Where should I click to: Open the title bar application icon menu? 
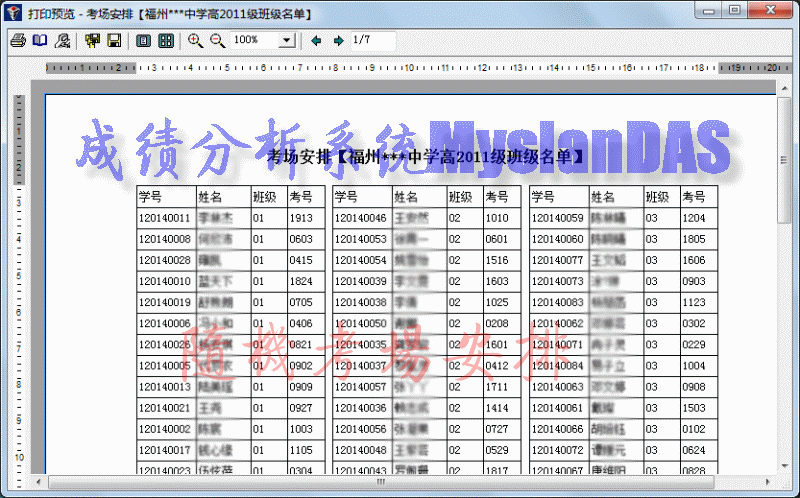[14, 13]
